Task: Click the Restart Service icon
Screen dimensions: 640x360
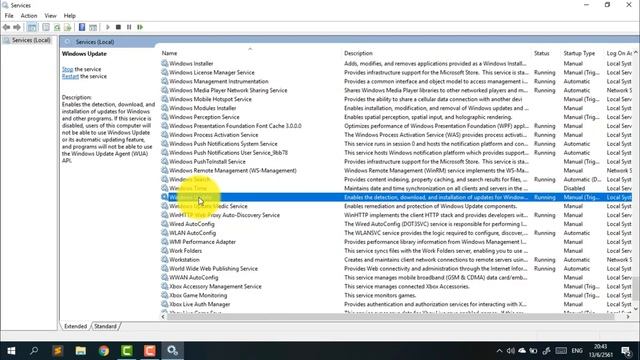Action: [140, 27]
